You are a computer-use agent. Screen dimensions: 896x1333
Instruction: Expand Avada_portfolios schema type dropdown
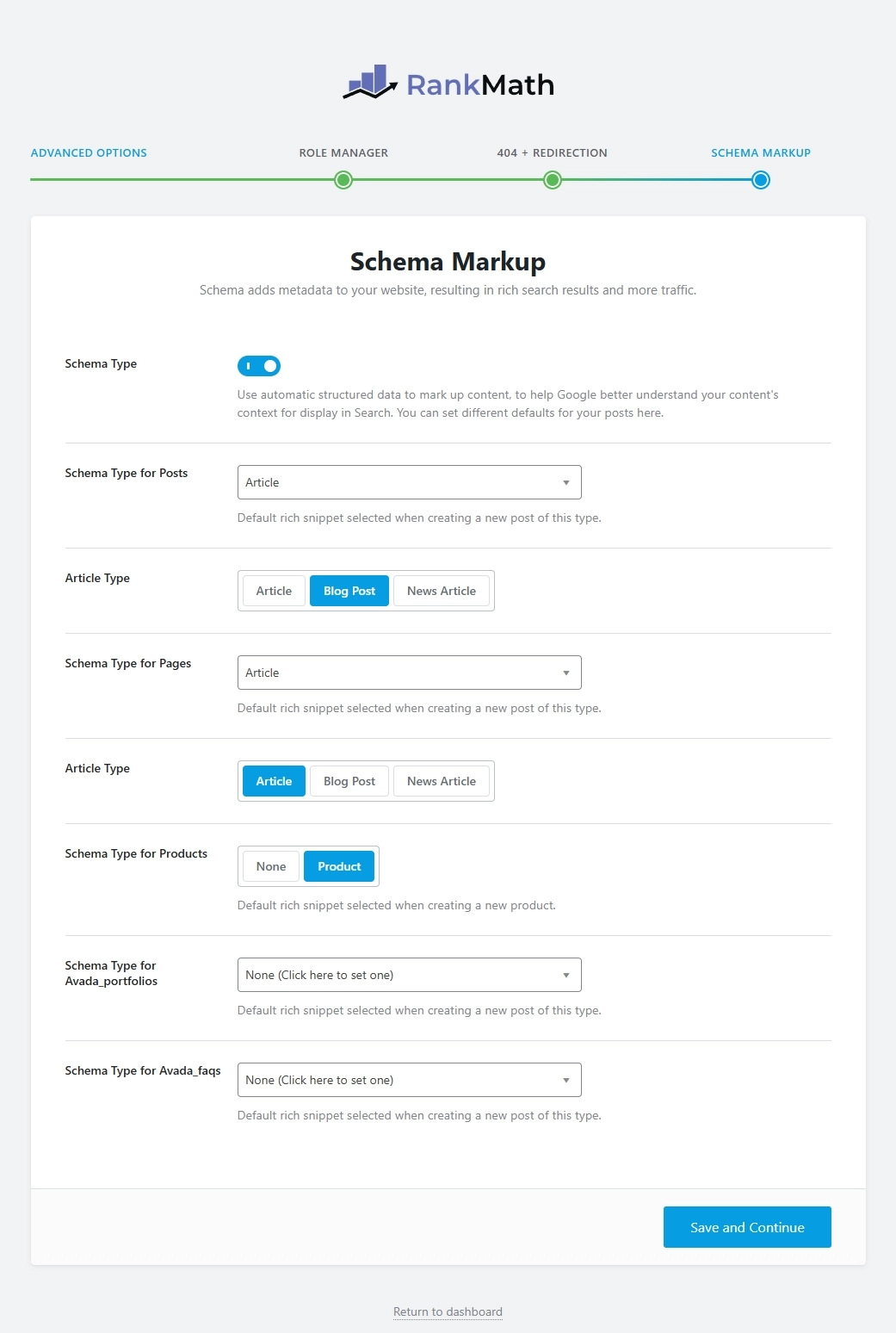(x=409, y=975)
